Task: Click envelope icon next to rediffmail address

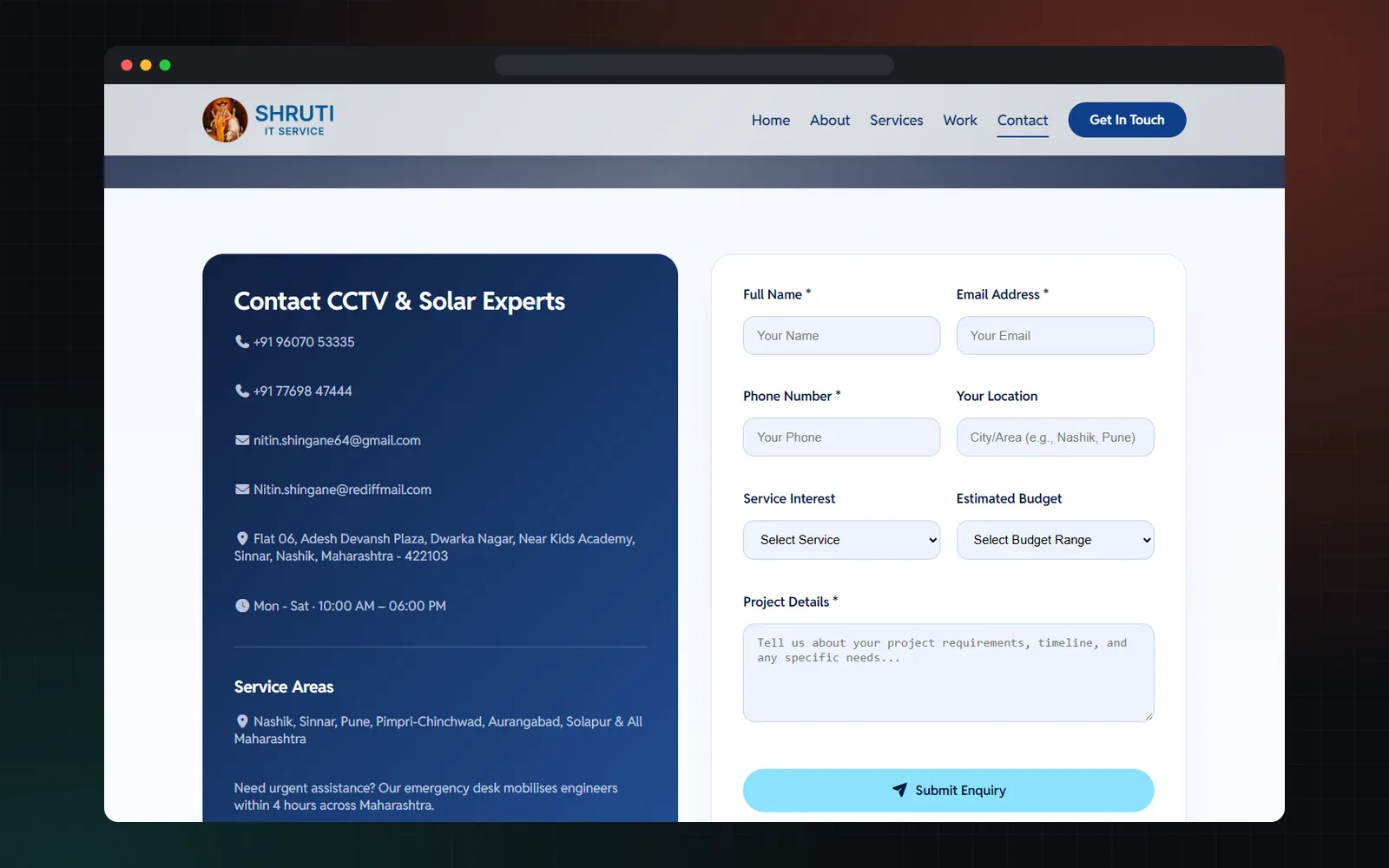Action: point(242,490)
